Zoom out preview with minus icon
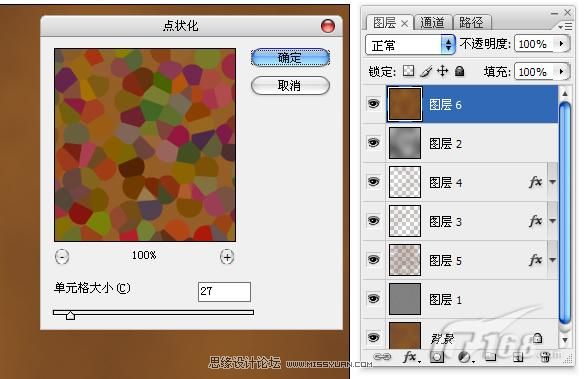 [62, 257]
